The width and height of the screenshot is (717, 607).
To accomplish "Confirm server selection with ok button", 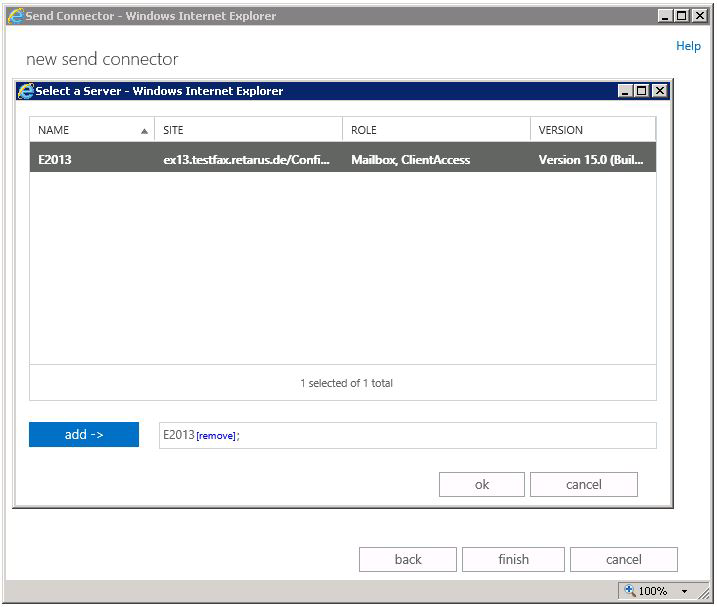I will click(481, 484).
